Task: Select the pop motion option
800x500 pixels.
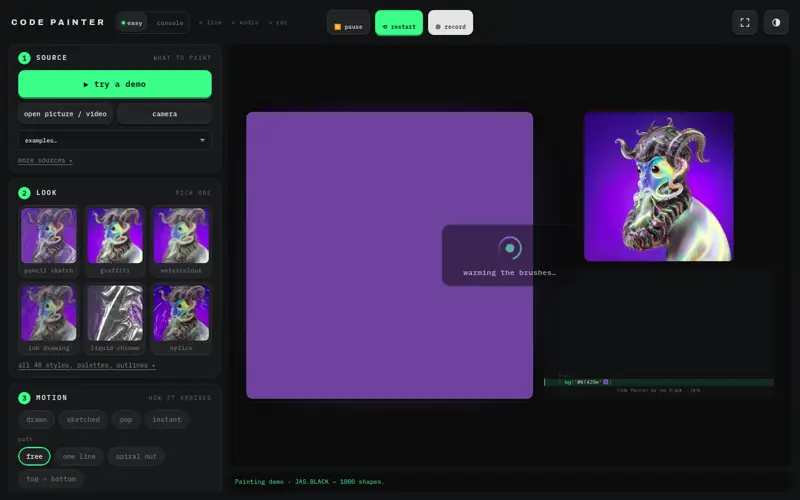Action: [x=126, y=419]
